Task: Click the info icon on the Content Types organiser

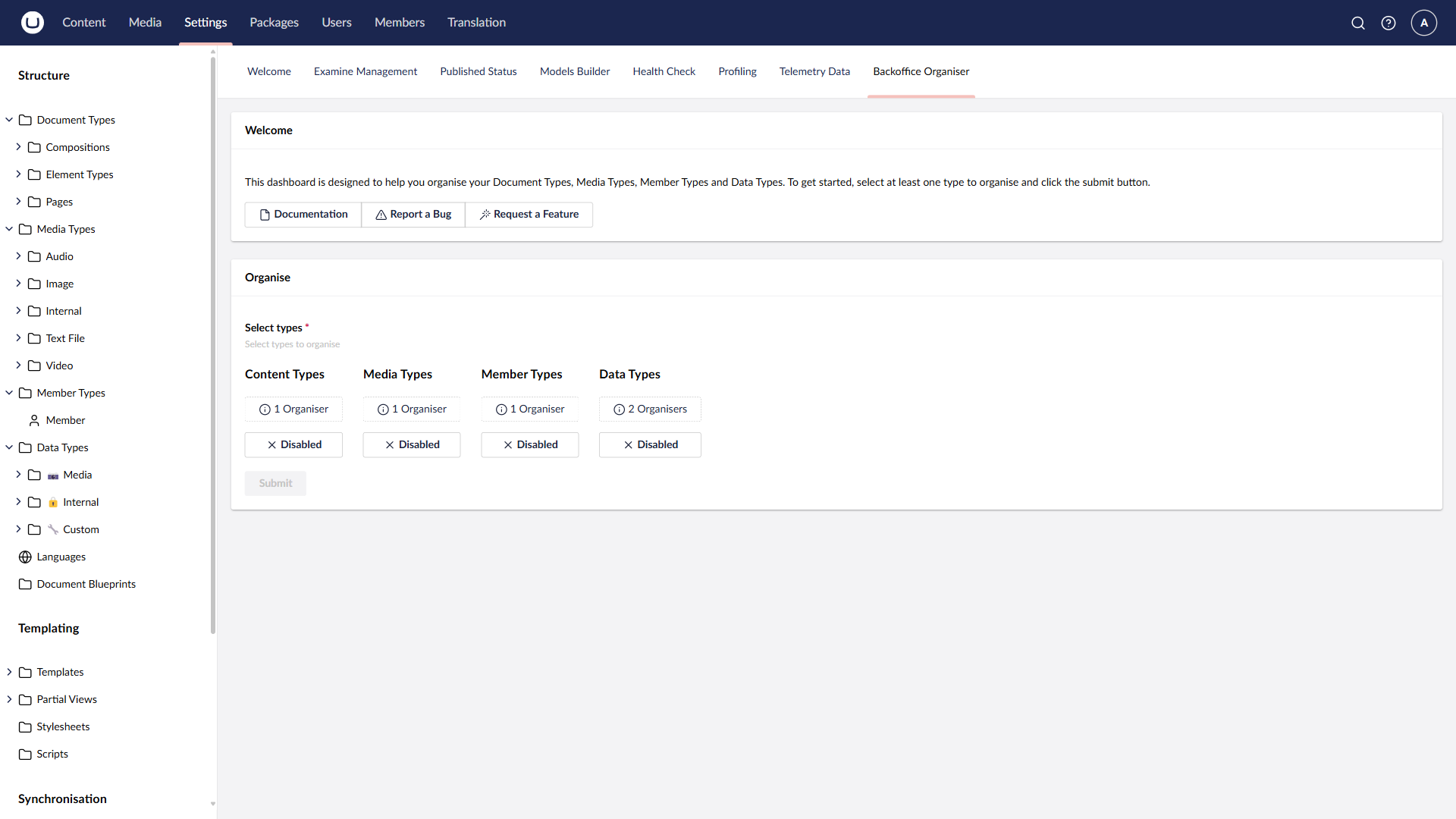Action: (x=264, y=409)
